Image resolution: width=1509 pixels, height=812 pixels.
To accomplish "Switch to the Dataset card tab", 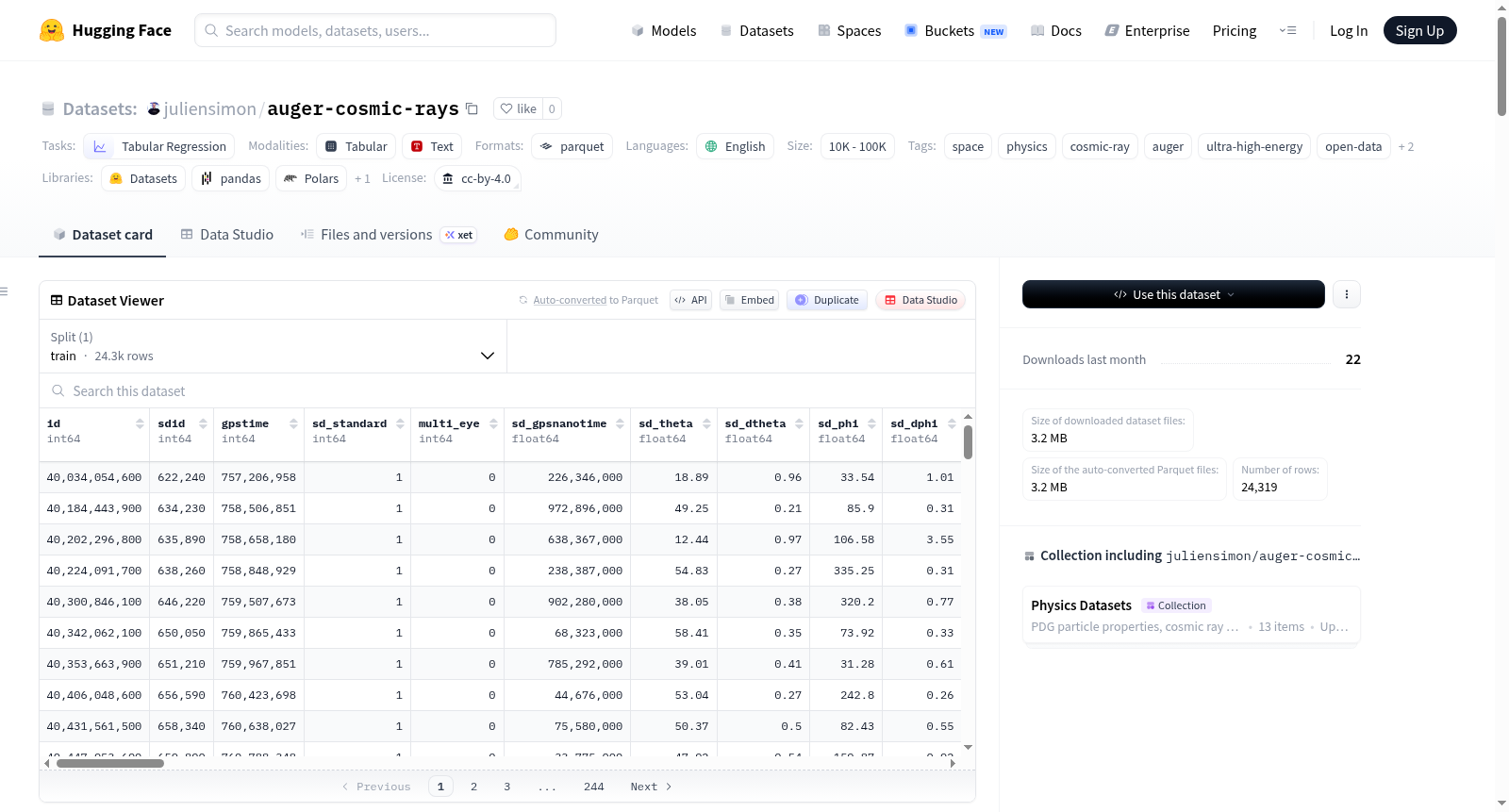I will 103,235.
